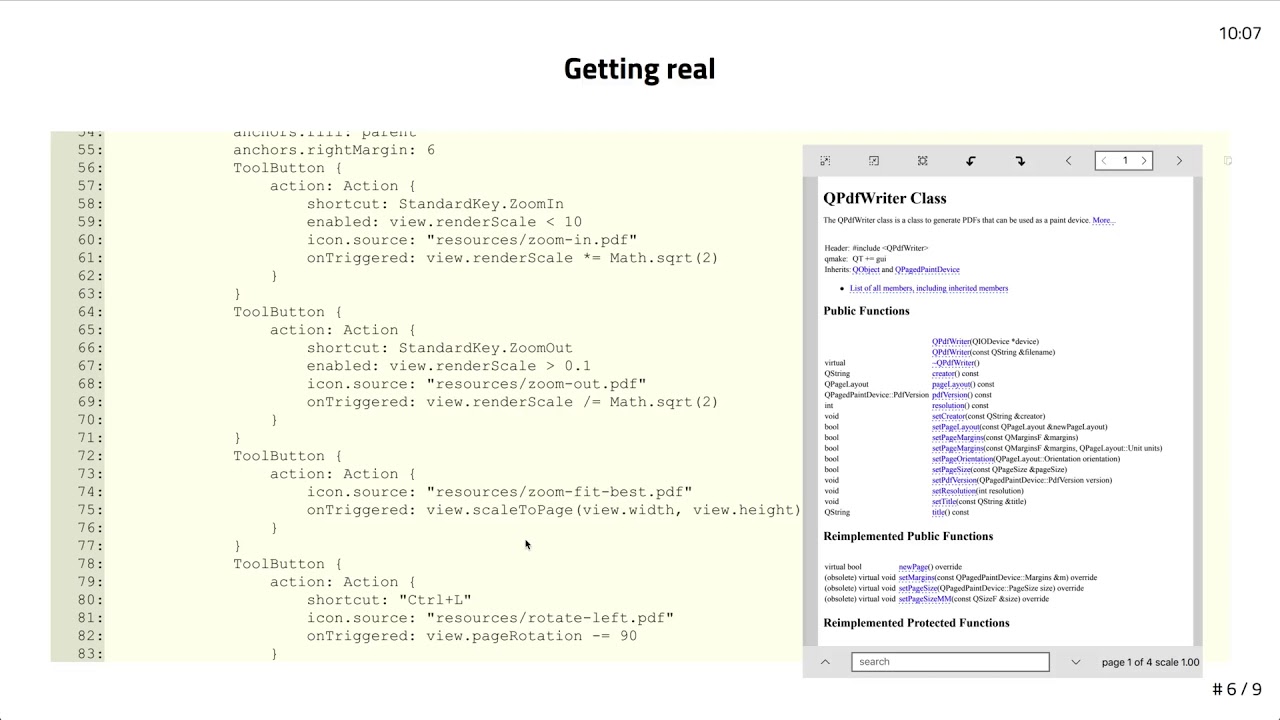This screenshot has width=1280, height=720.
Task: Click code 'icon.source: "resources/zoom-out.pdf"'
Action: [x=476, y=384]
